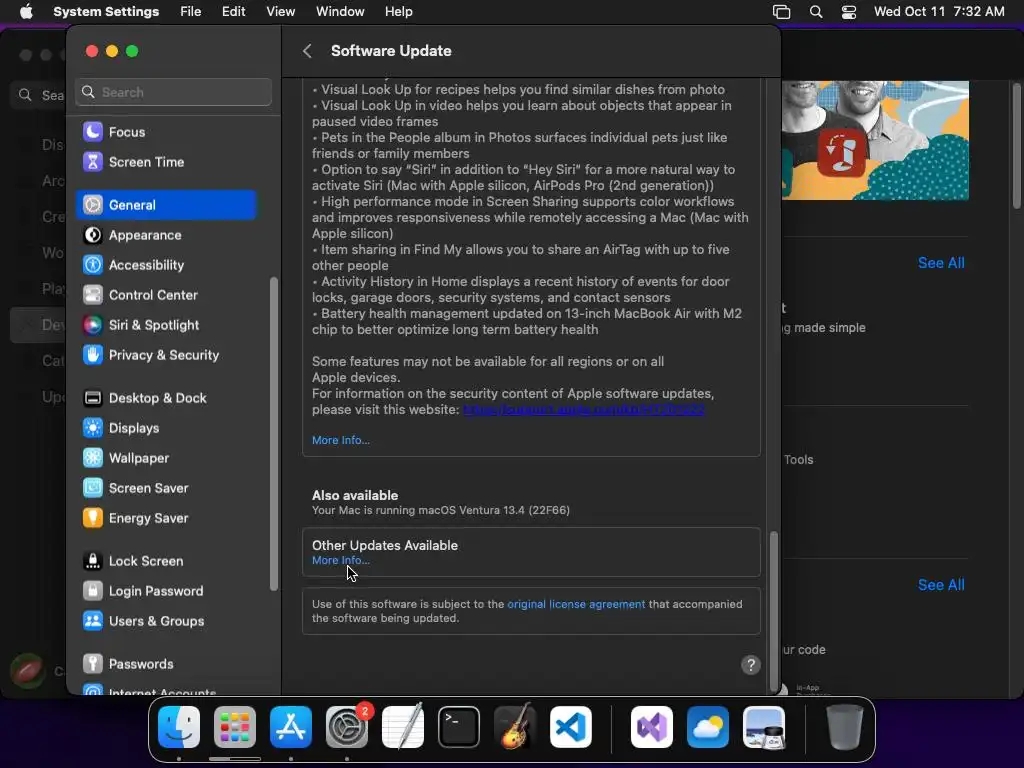Click the bottom See All link in App Store
The width and height of the screenshot is (1024, 768).
click(x=941, y=584)
